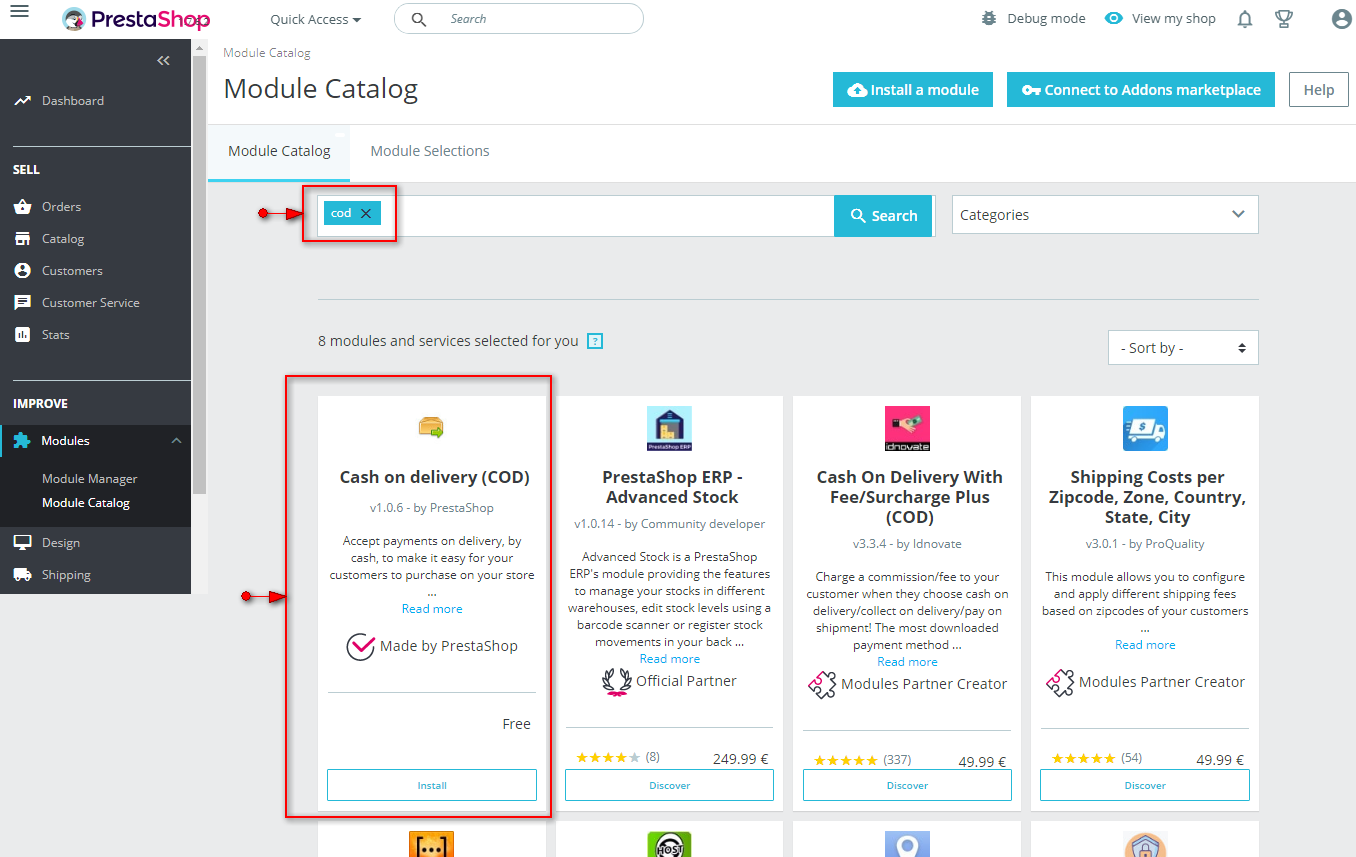Click the Module Catalog breadcrumb link

click(267, 53)
